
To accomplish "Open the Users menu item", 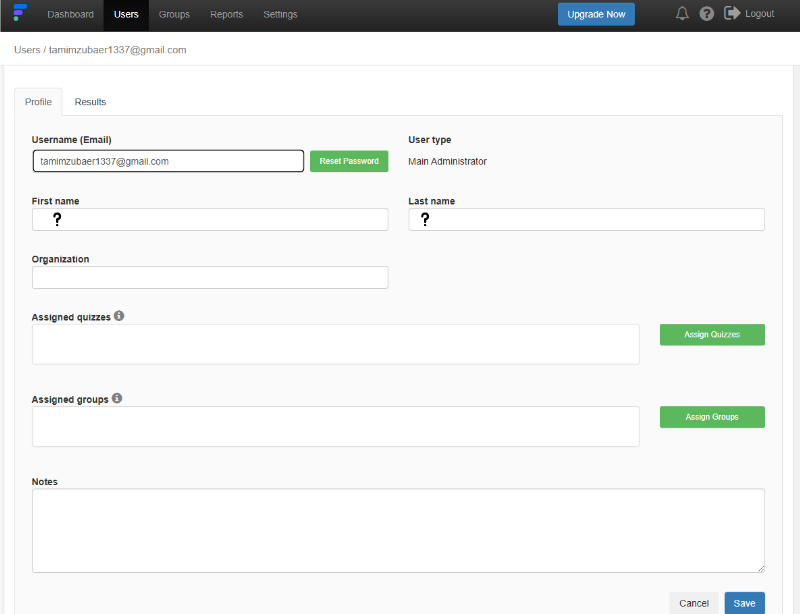I will 126,14.
